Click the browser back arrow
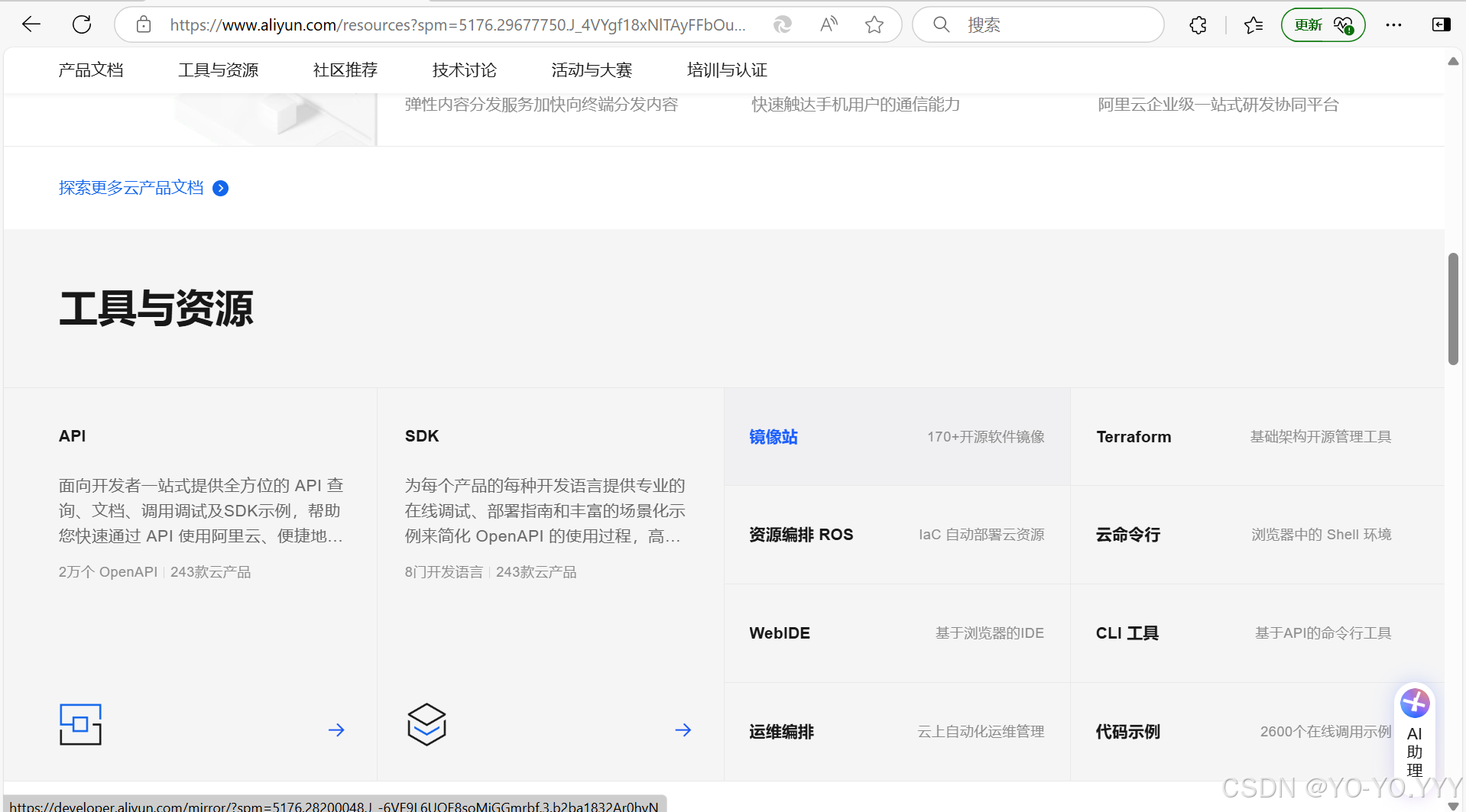The width and height of the screenshot is (1466, 812). pyautogui.click(x=31, y=24)
